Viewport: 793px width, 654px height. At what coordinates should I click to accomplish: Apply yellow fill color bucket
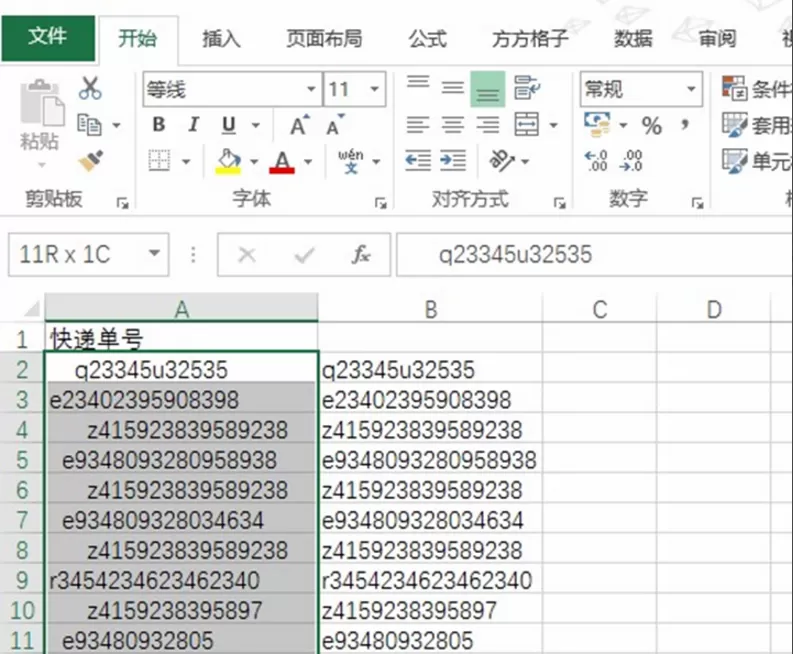pos(228,161)
